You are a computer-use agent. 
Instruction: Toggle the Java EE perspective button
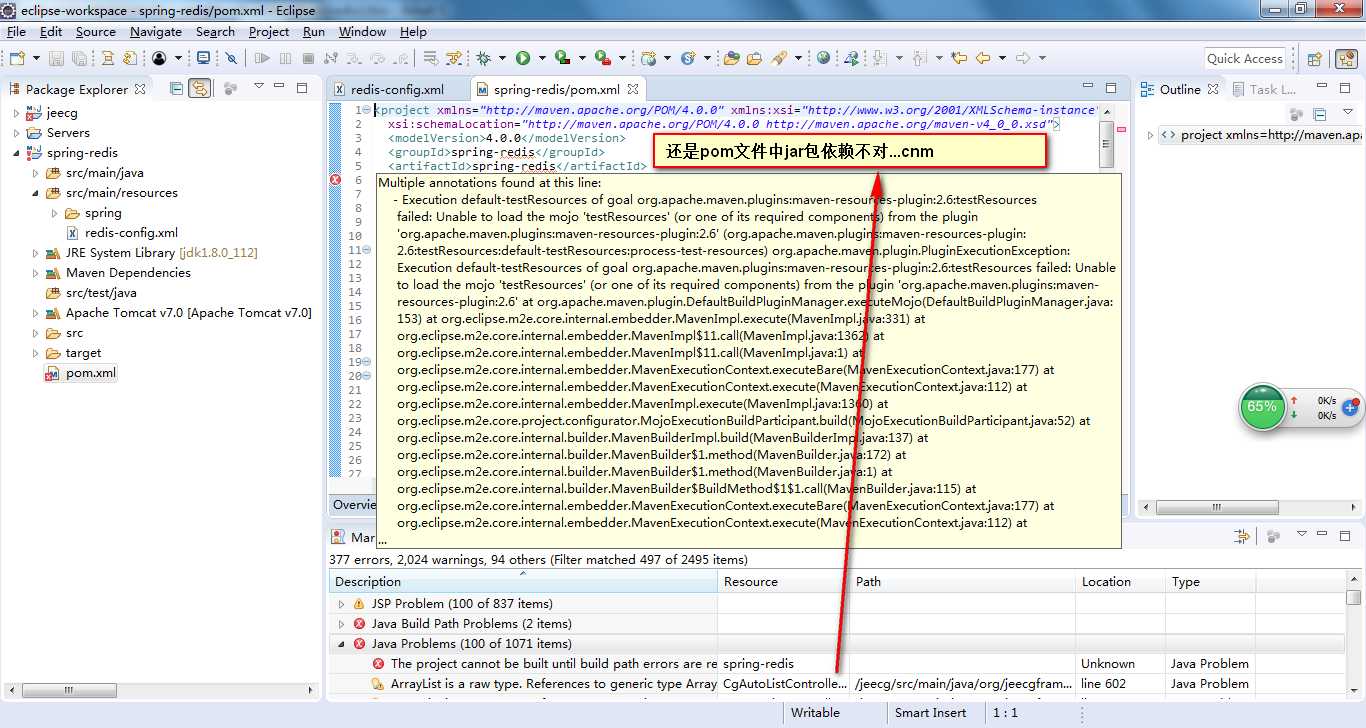1345,59
